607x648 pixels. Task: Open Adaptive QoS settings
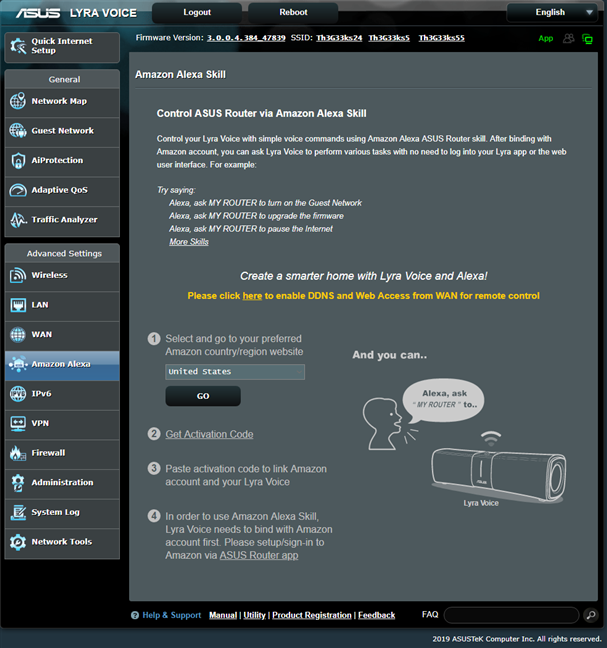[62, 191]
